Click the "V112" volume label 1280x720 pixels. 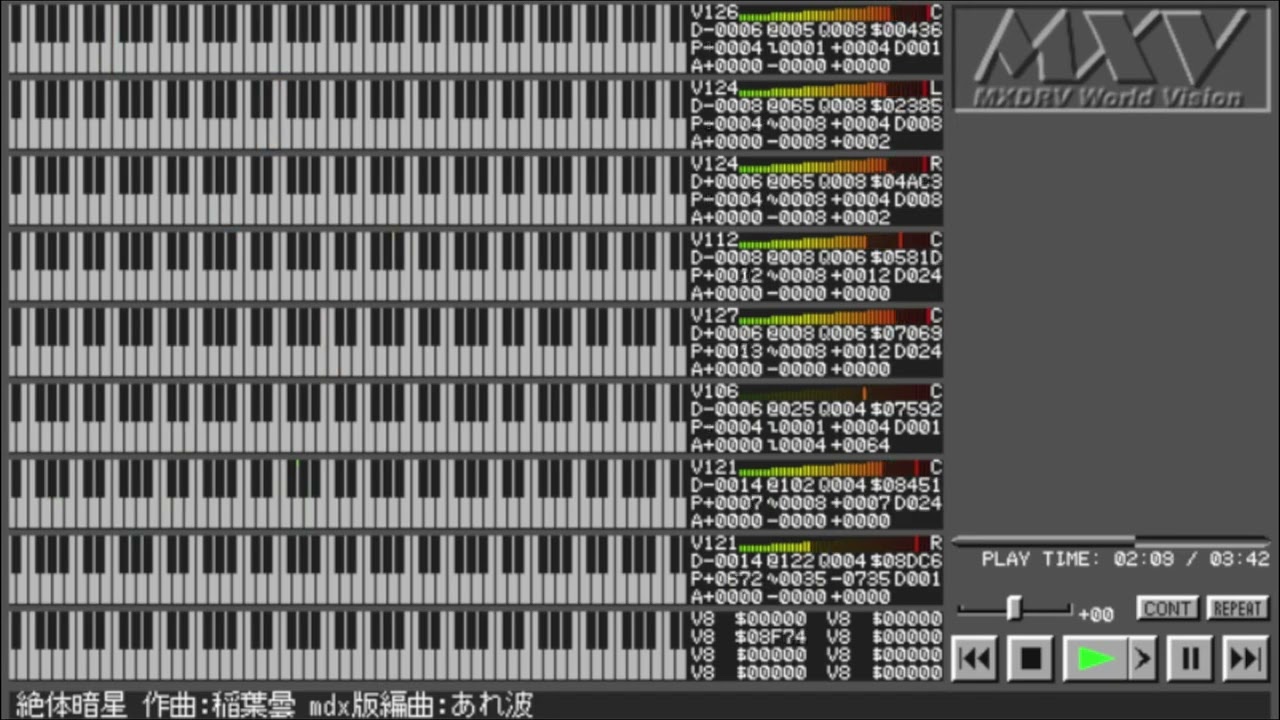click(x=714, y=240)
